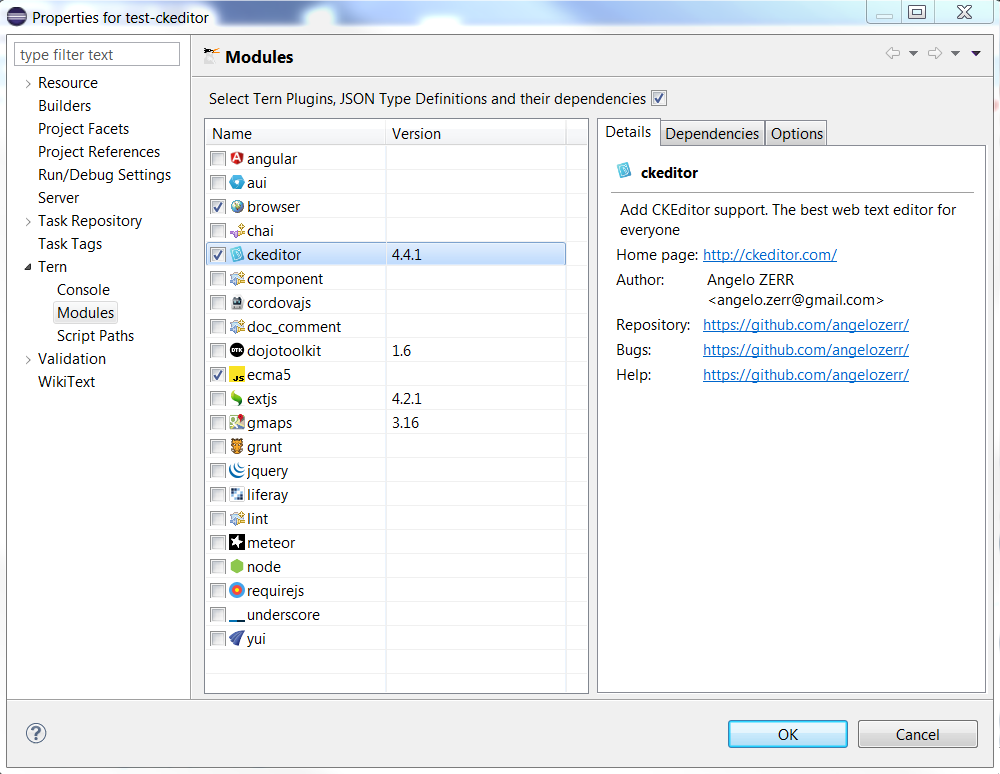Screen dimensions: 1000x774
Task: Enable the cordovajs module checkbox
Action: pos(217,302)
